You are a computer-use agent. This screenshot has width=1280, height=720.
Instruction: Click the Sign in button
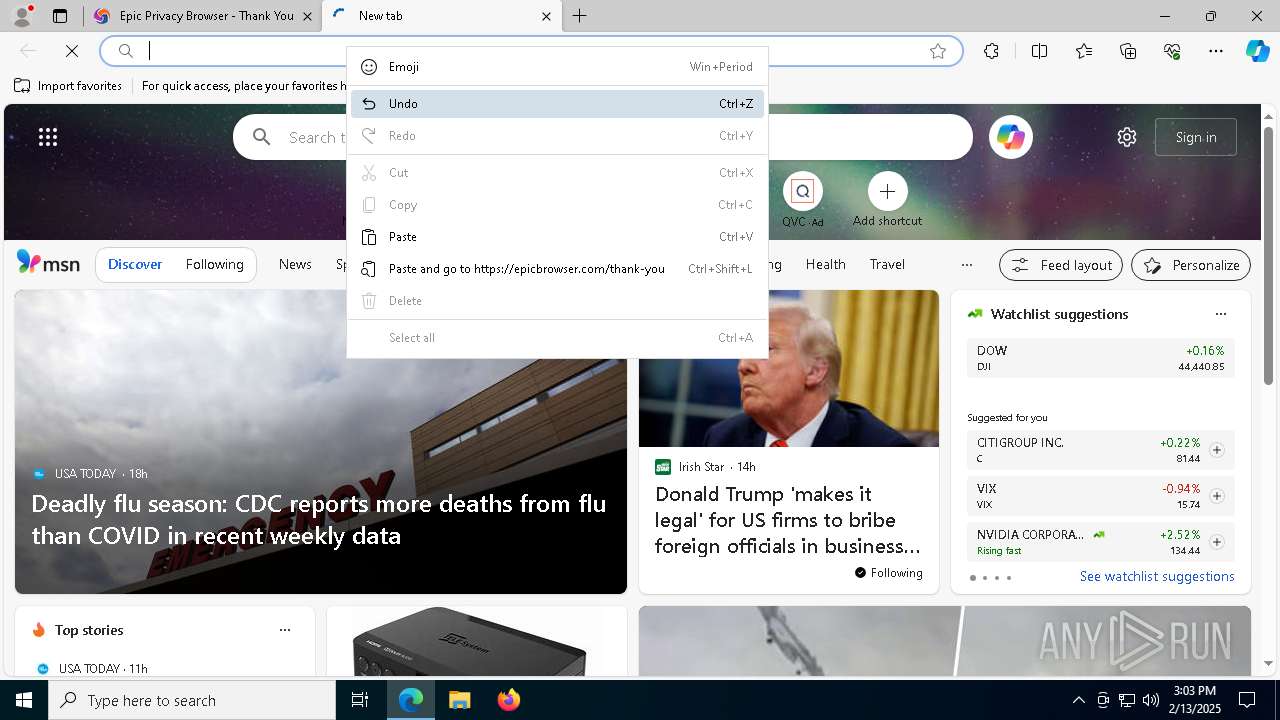click(x=1196, y=137)
